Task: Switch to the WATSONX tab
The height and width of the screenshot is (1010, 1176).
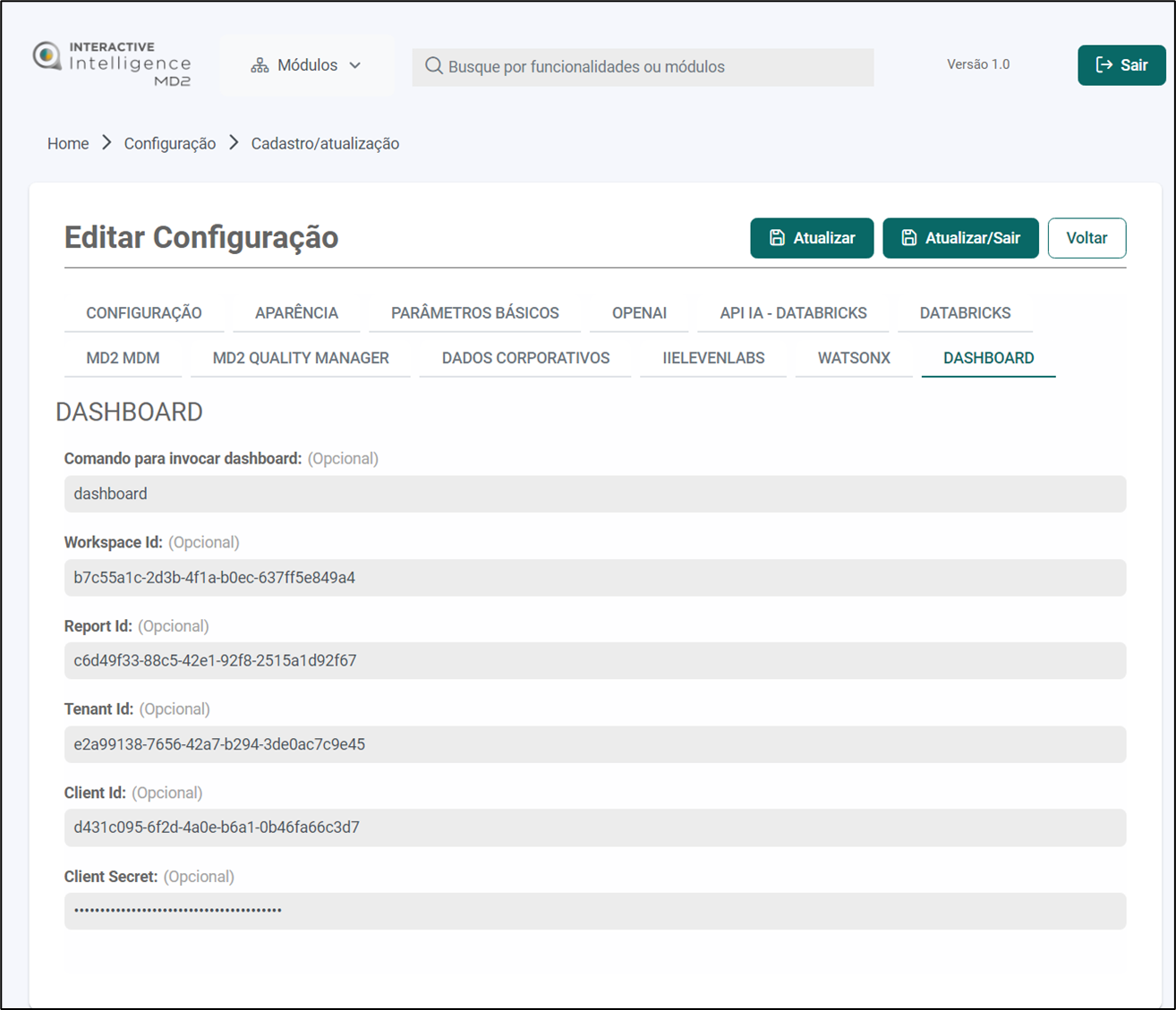Action: tap(854, 358)
